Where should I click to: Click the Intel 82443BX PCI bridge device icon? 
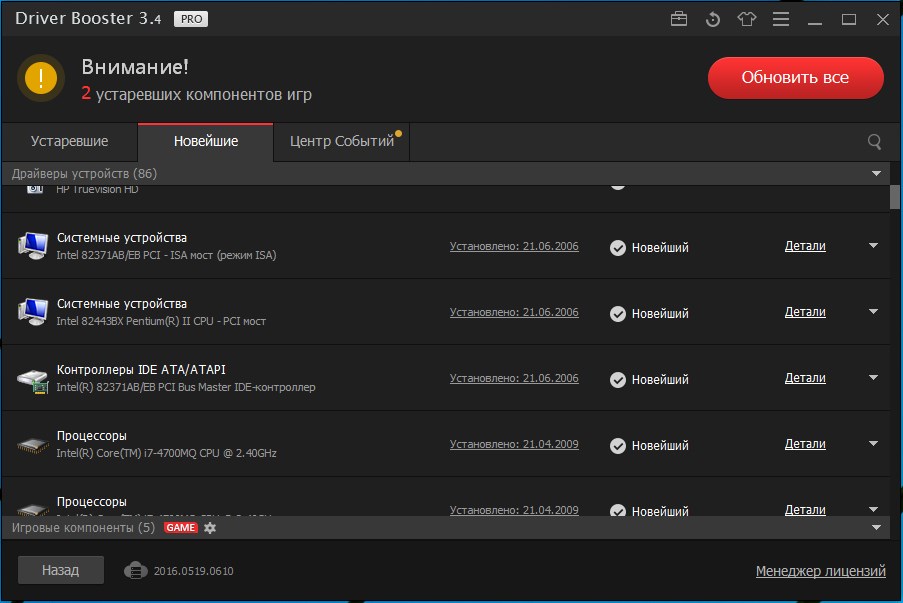33,312
